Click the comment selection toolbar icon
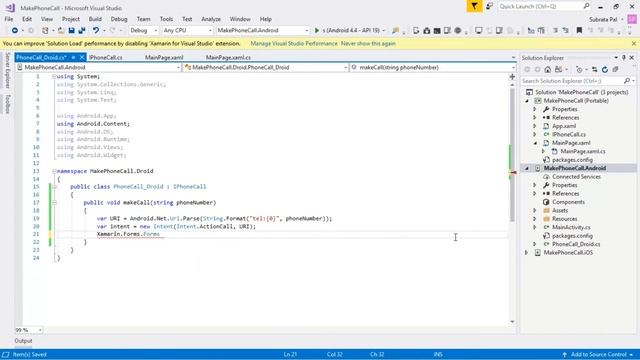The image size is (640, 360). (x=556, y=31)
